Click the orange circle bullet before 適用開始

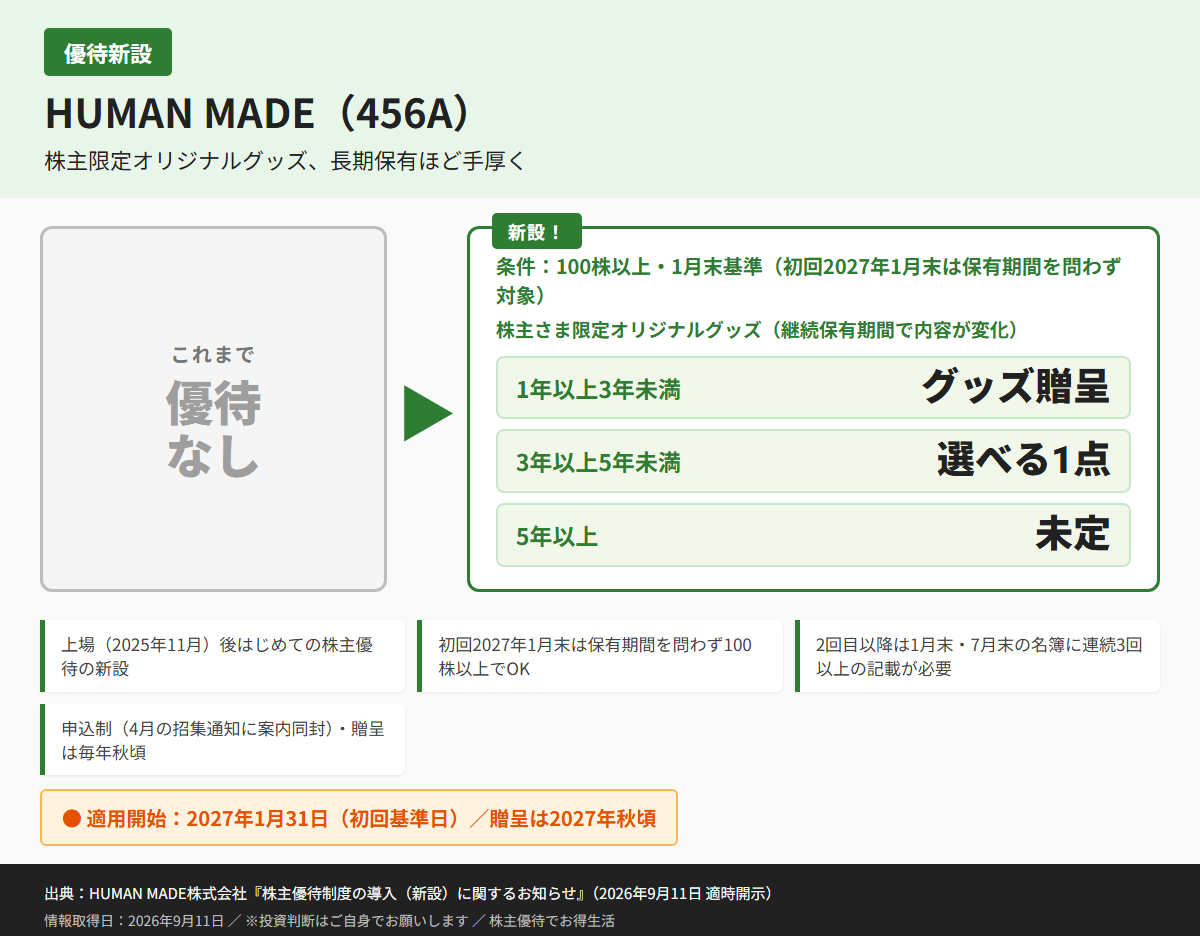[x=71, y=818]
